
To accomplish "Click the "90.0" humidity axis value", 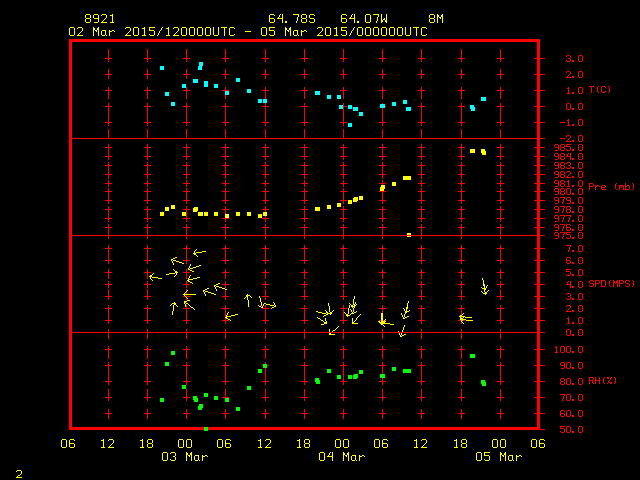I will 571,366.
